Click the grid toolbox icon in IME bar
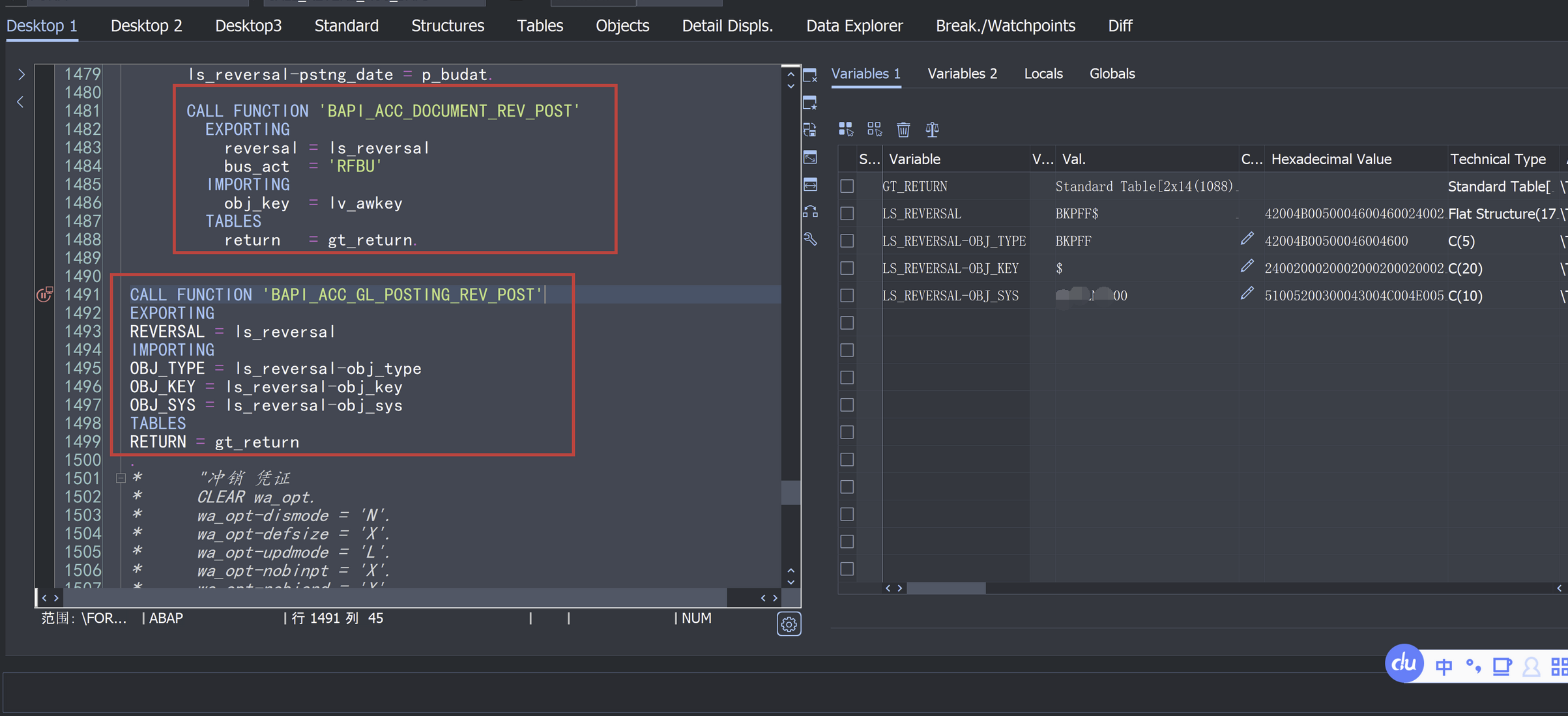Viewport: 1568px width, 716px height. [x=1560, y=666]
